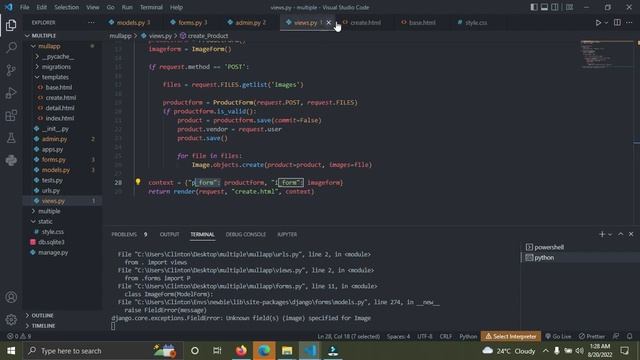Open the Selection menu
The image size is (640, 360).
[x=67, y=7]
